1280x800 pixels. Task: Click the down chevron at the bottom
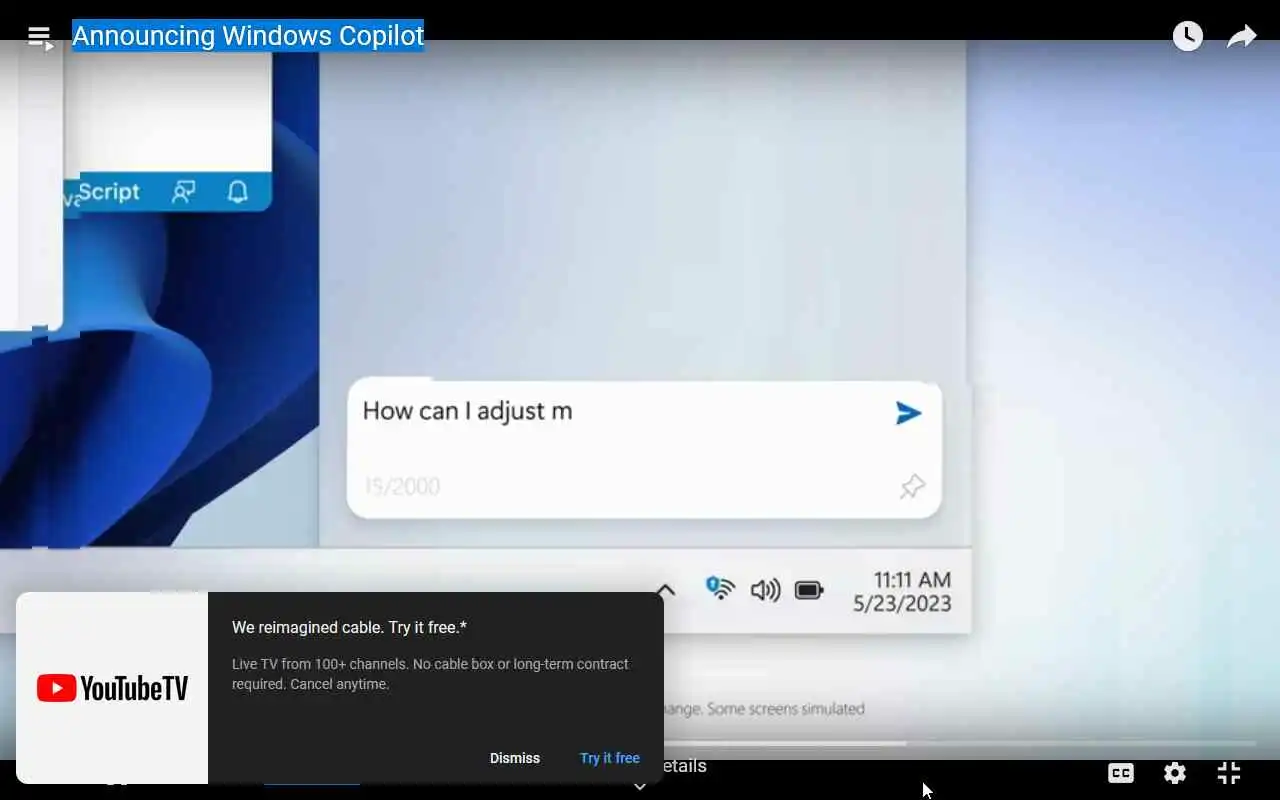click(640, 787)
